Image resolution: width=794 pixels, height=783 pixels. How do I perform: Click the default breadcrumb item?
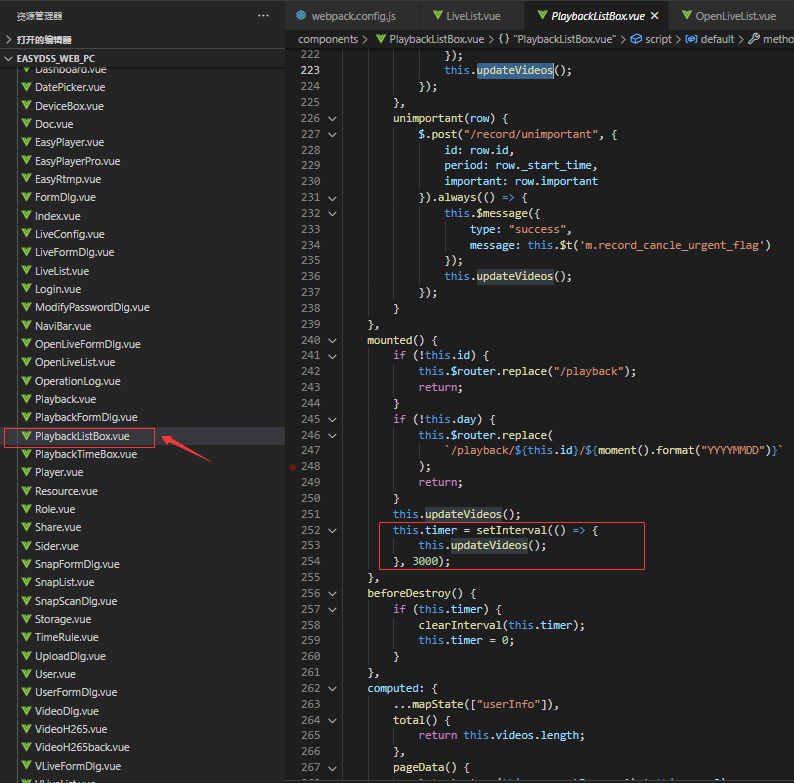[x=717, y=39]
